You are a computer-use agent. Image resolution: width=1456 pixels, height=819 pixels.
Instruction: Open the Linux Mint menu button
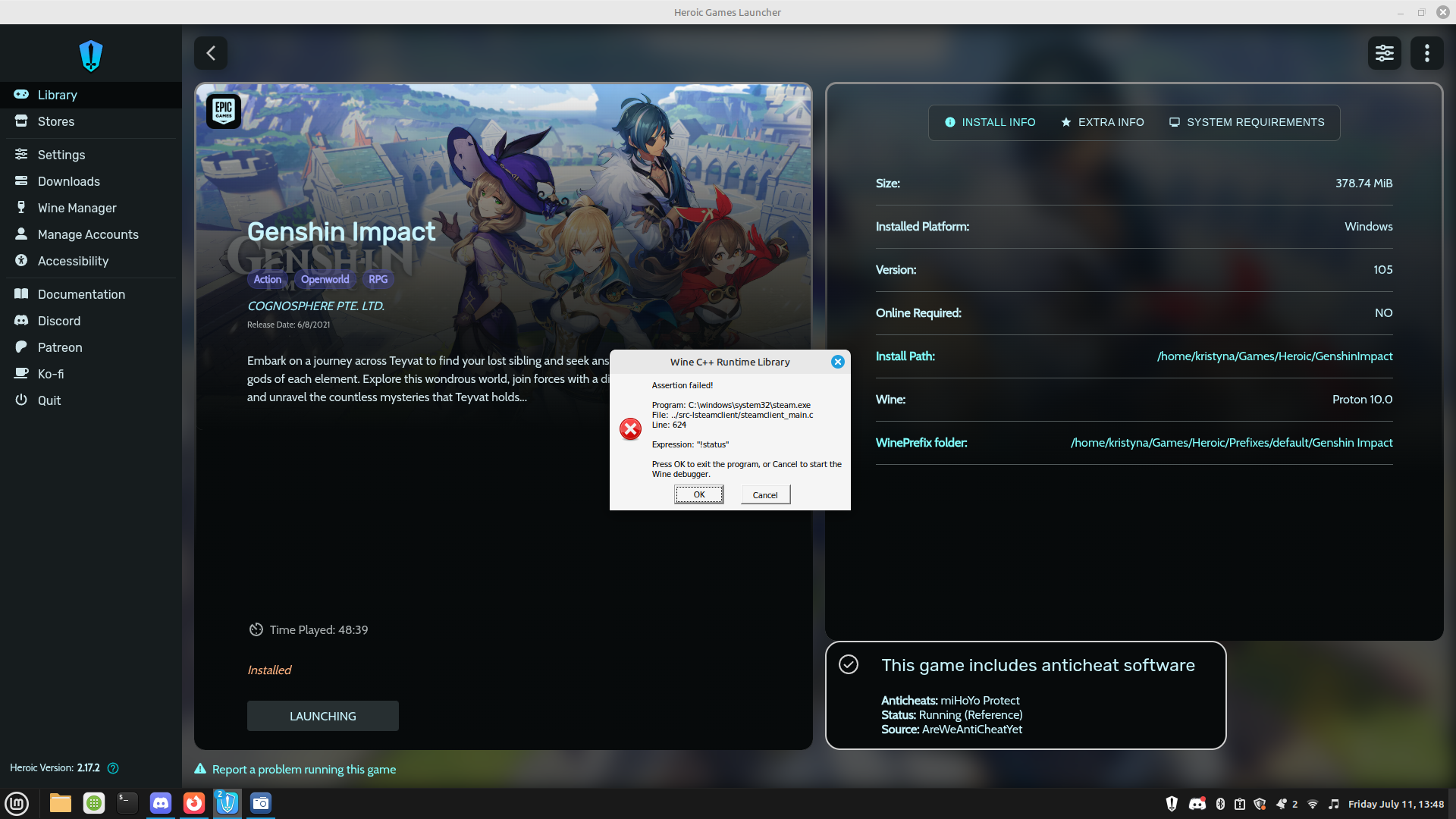(x=17, y=803)
